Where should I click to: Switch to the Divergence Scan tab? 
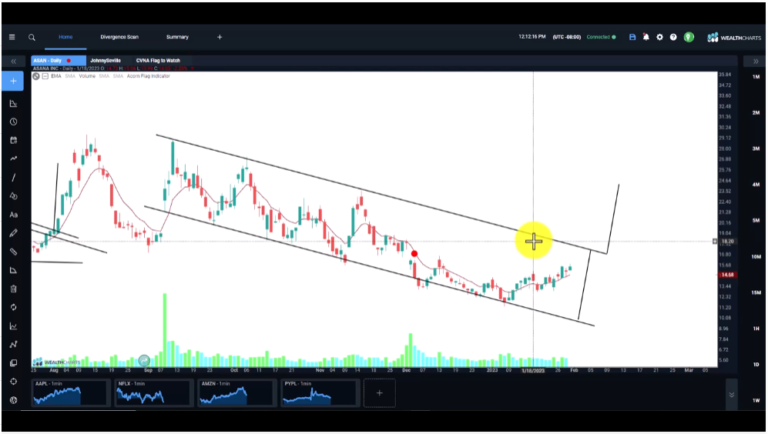click(119, 37)
